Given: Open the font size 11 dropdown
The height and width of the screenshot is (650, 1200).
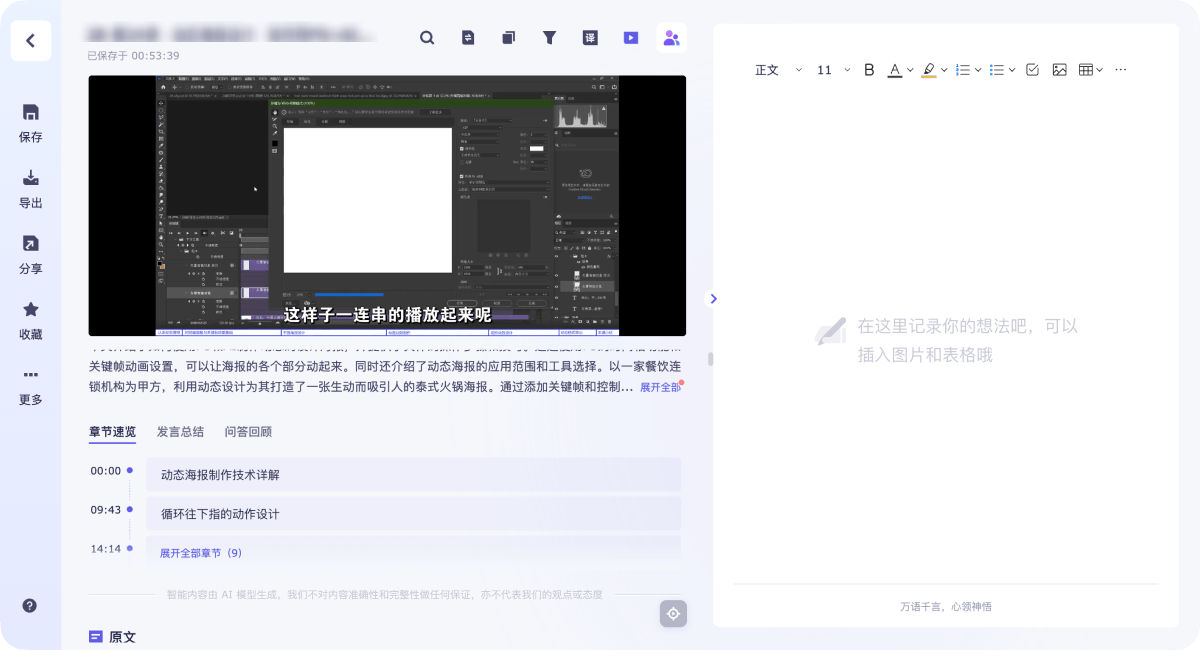Looking at the screenshot, I should [x=834, y=70].
